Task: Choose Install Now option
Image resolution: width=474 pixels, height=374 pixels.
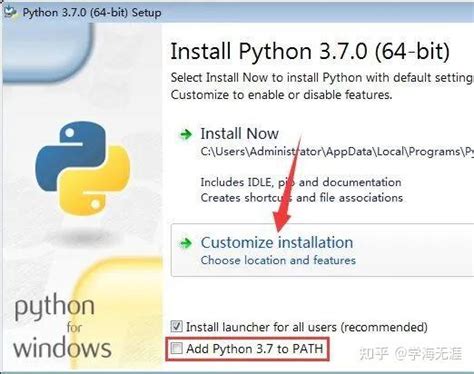Action: 239,134
